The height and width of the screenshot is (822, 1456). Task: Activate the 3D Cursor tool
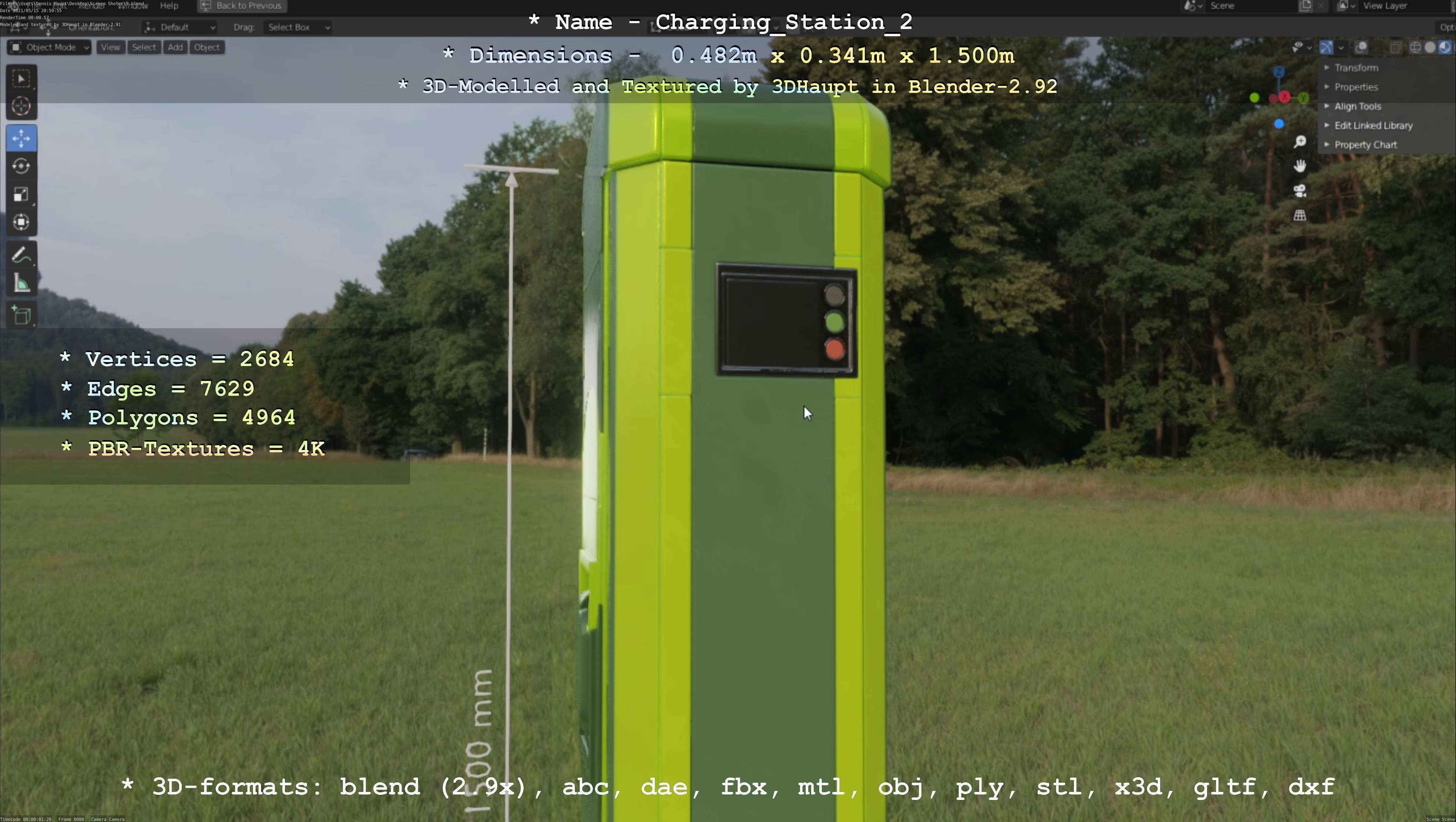point(21,106)
